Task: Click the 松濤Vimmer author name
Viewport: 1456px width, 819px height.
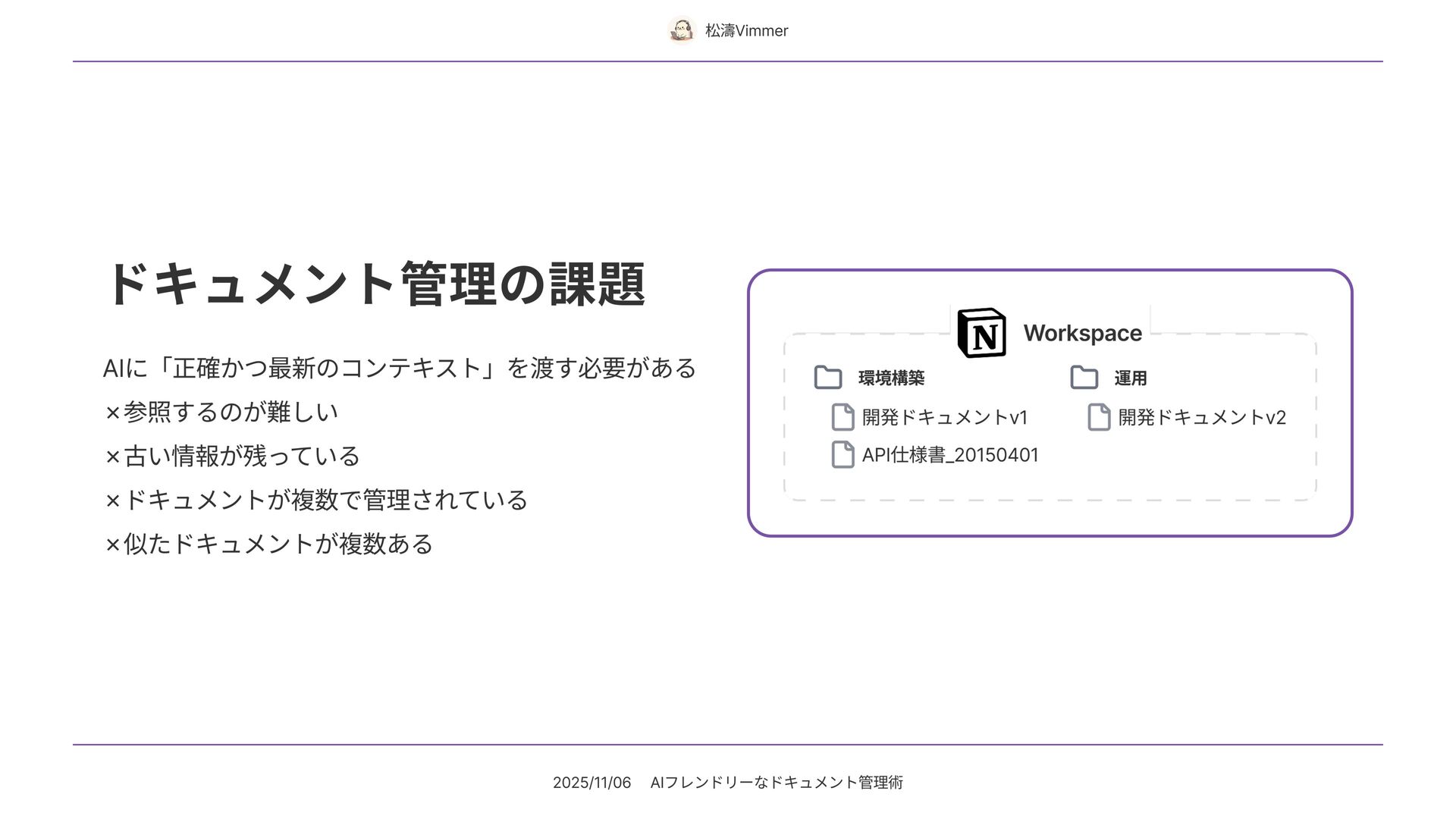Action: [746, 31]
